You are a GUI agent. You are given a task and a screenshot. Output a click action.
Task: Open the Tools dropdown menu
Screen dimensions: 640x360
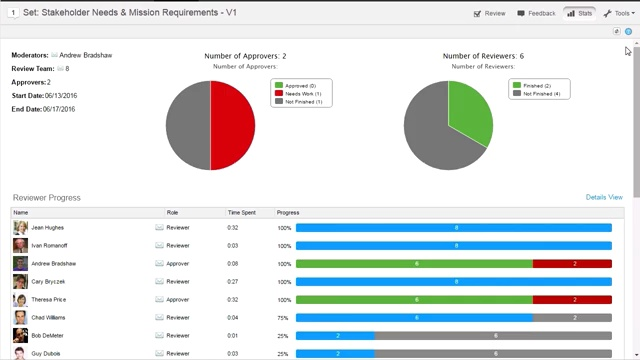click(619, 13)
